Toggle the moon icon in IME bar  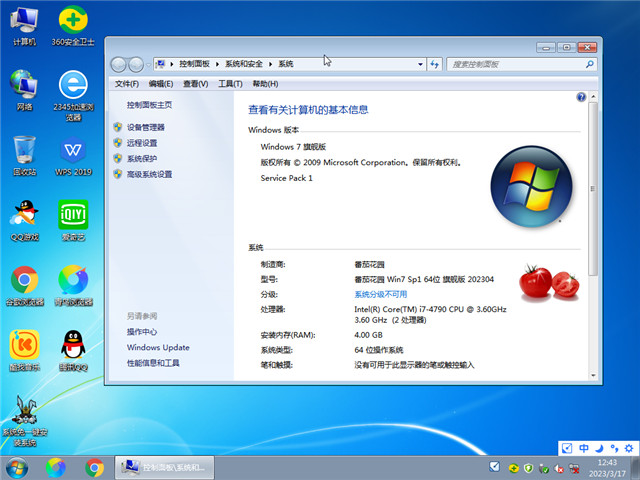[x=599, y=448]
